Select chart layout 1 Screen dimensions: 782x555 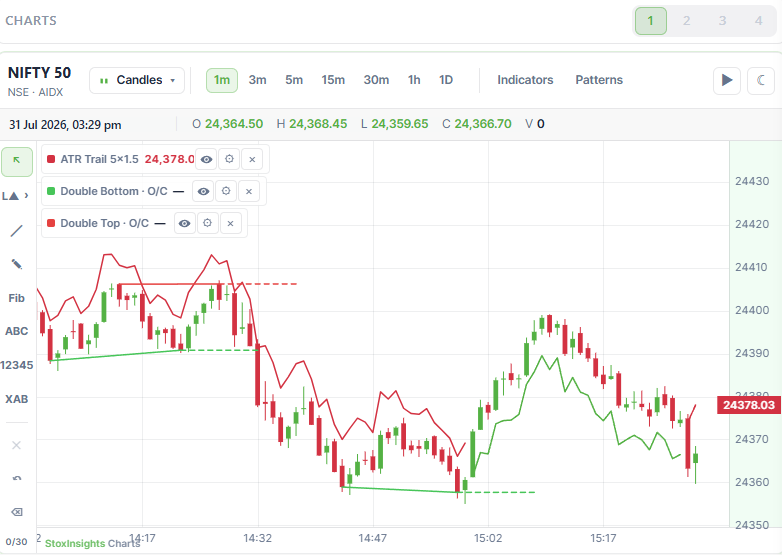(x=651, y=21)
